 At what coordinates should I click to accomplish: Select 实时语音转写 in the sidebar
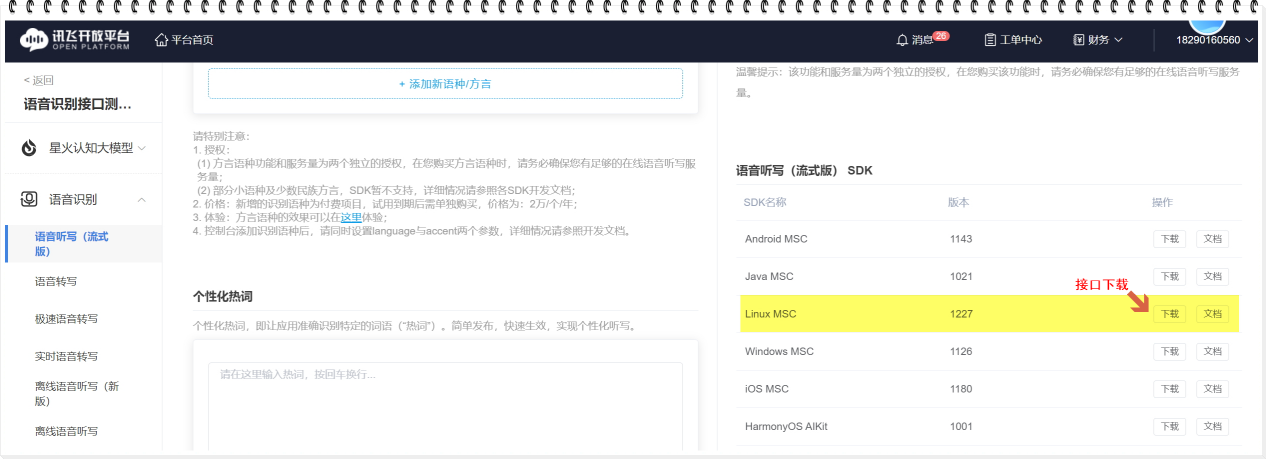click(67, 356)
